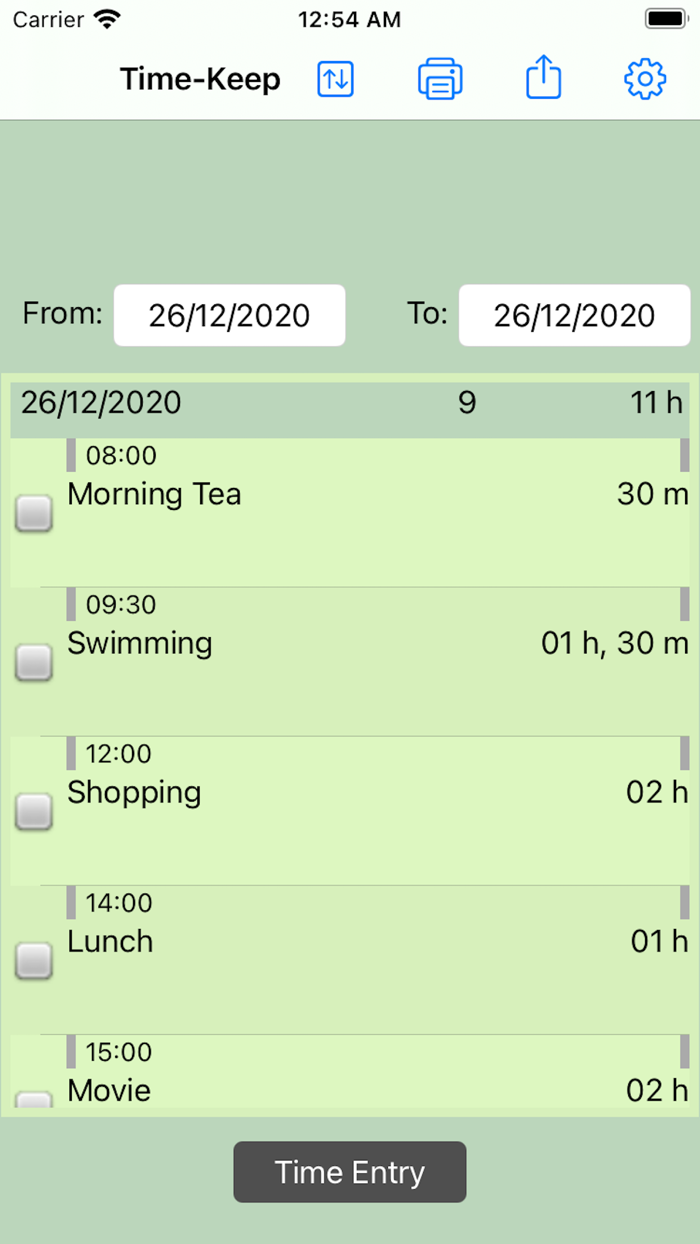
Task: Tap the Shopping 02 h duration
Action: (657, 792)
